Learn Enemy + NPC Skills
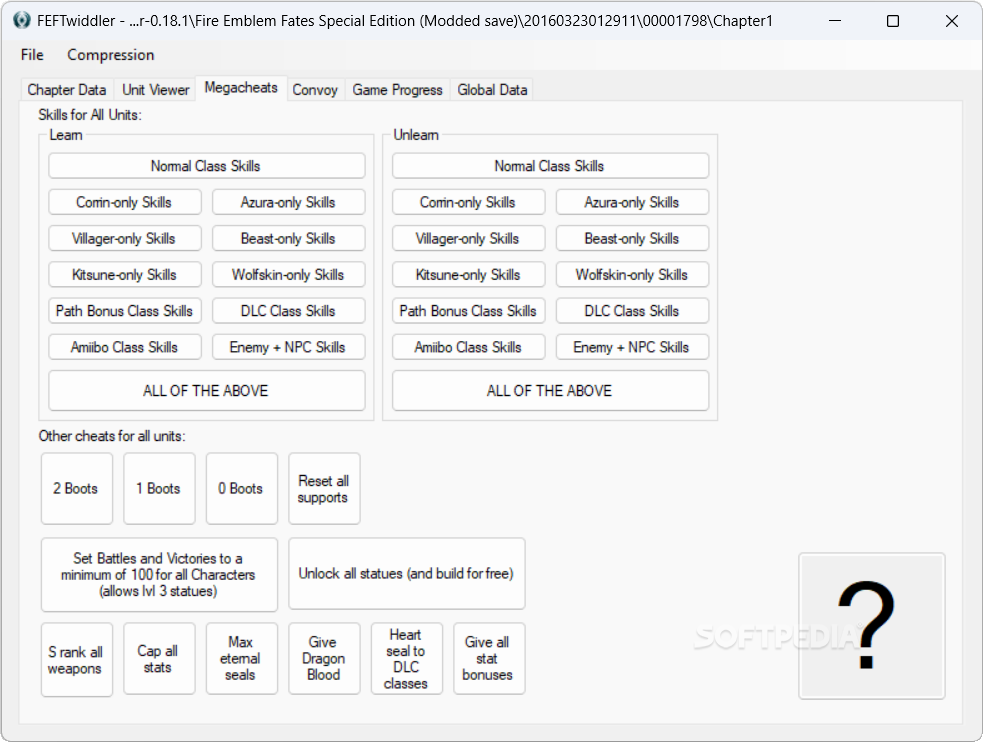 pos(288,347)
